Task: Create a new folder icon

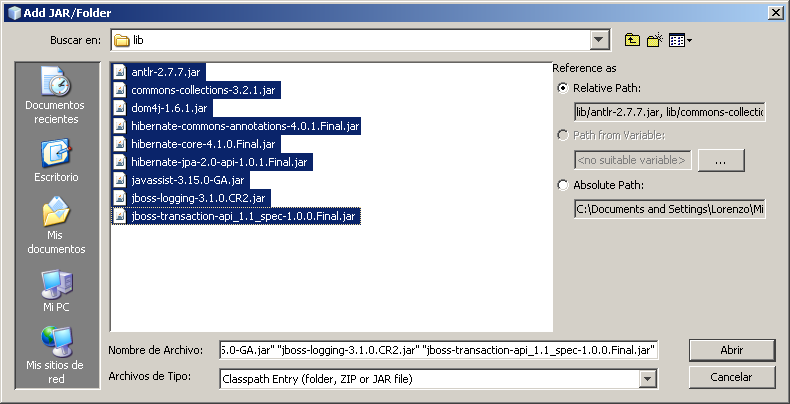Action: click(x=654, y=40)
